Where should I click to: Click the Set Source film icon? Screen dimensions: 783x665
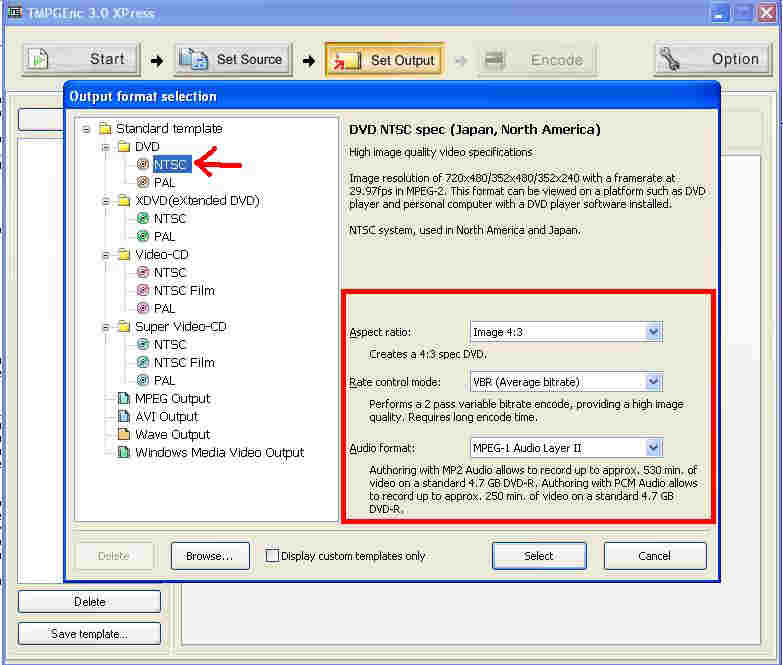click(x=194, y=59)
